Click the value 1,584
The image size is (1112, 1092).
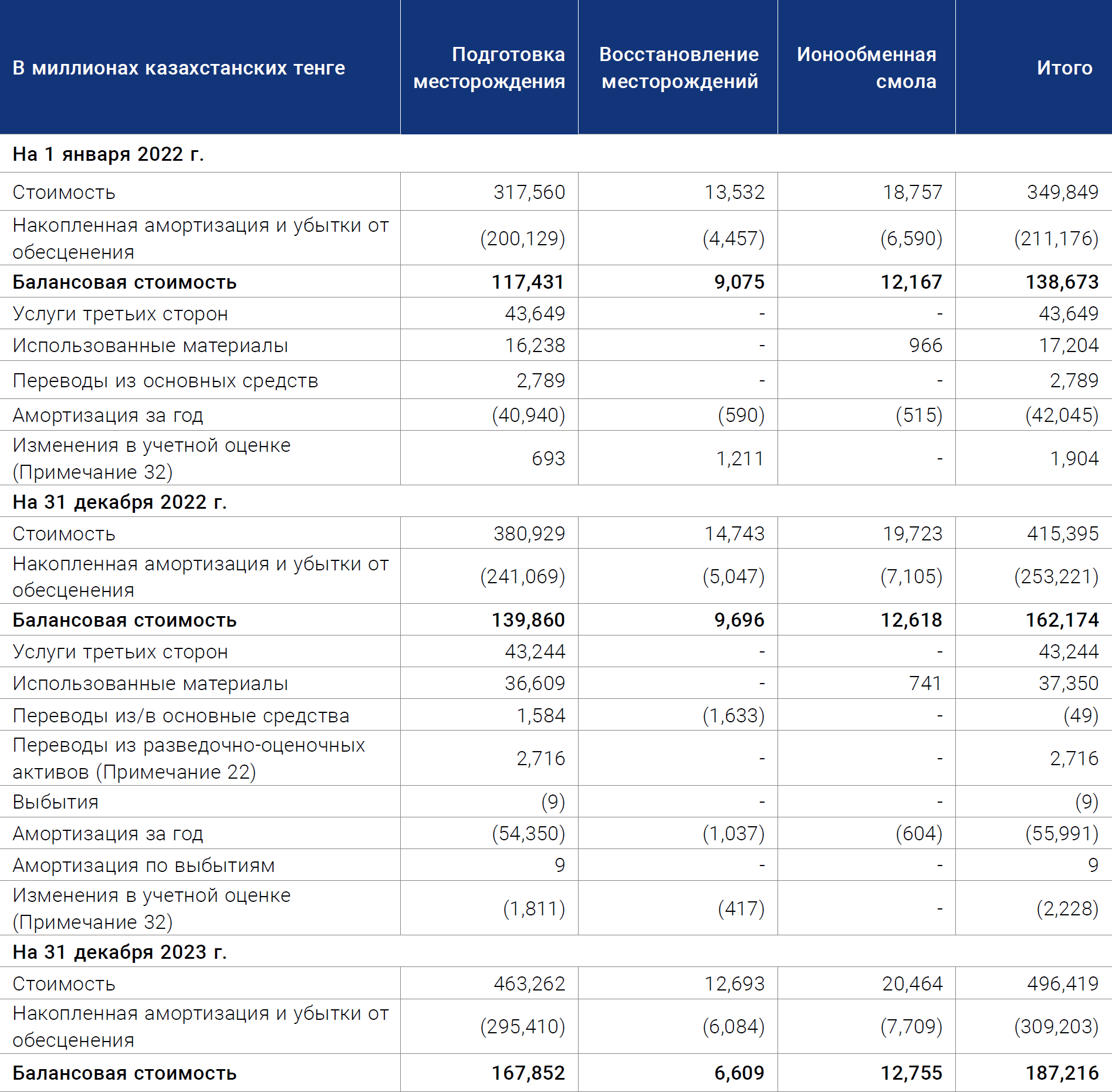click(541, 716)
